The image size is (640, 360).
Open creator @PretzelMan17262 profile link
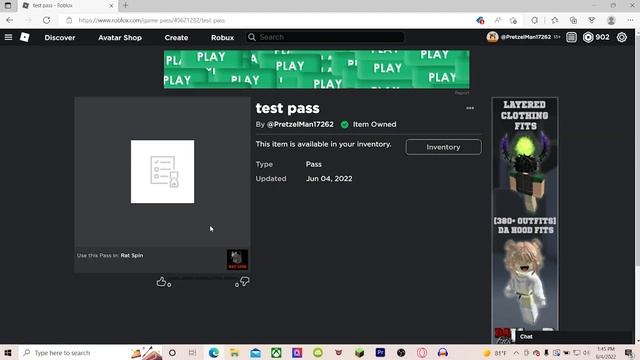point(300,124)
